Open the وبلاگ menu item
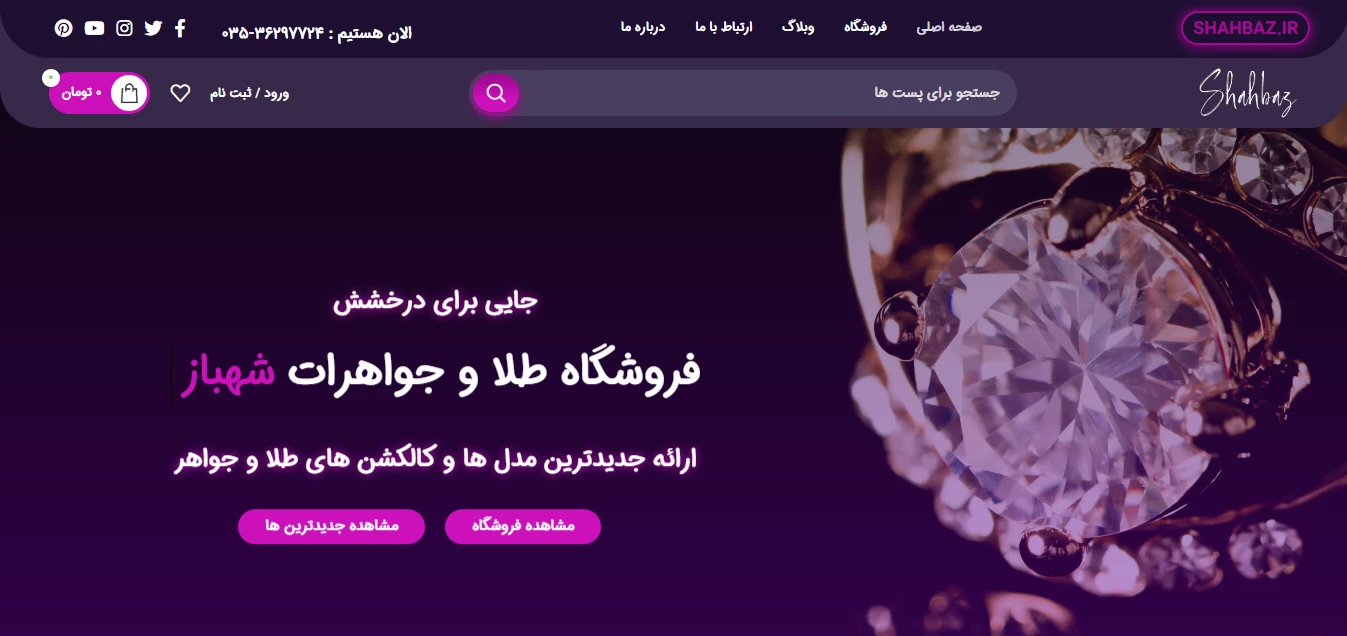The width and height of the screenshot is (1347, 636). pos(798,27)
